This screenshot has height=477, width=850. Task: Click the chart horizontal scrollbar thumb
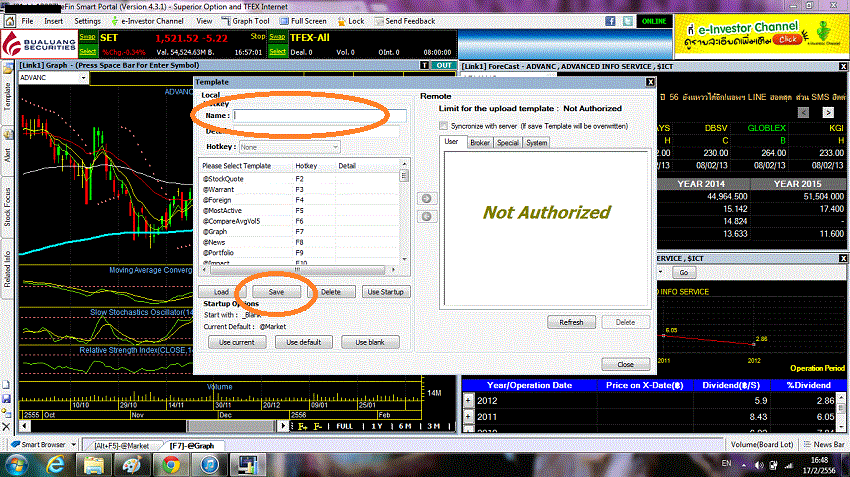(234, 426)
